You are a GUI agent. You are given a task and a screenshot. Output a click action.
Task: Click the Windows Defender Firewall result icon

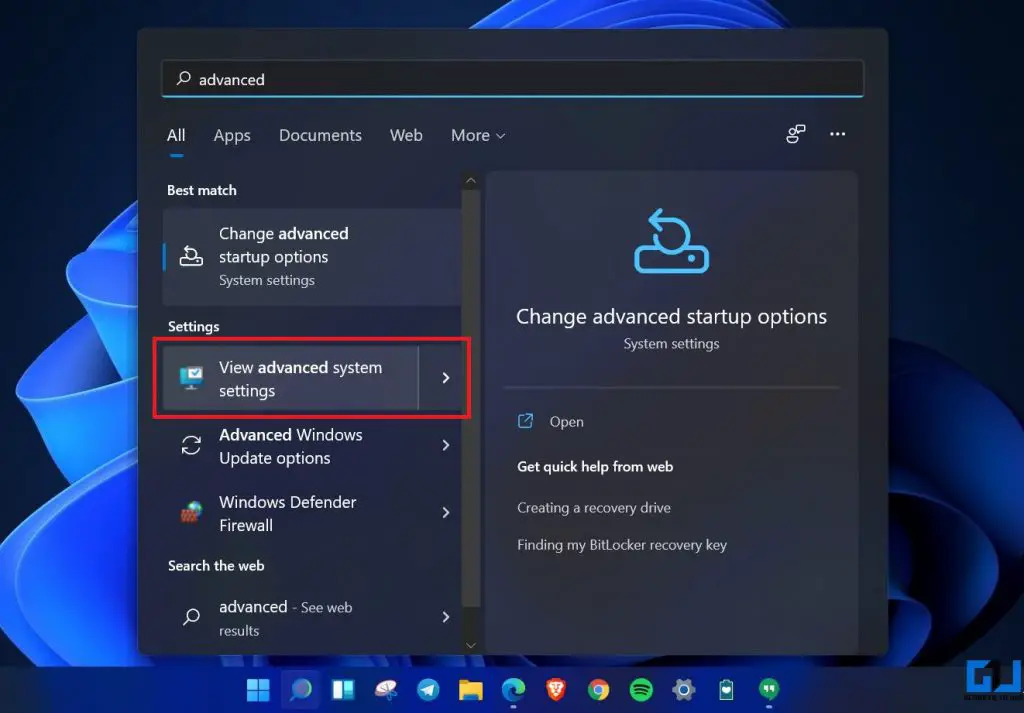click(x=191, y=513)
